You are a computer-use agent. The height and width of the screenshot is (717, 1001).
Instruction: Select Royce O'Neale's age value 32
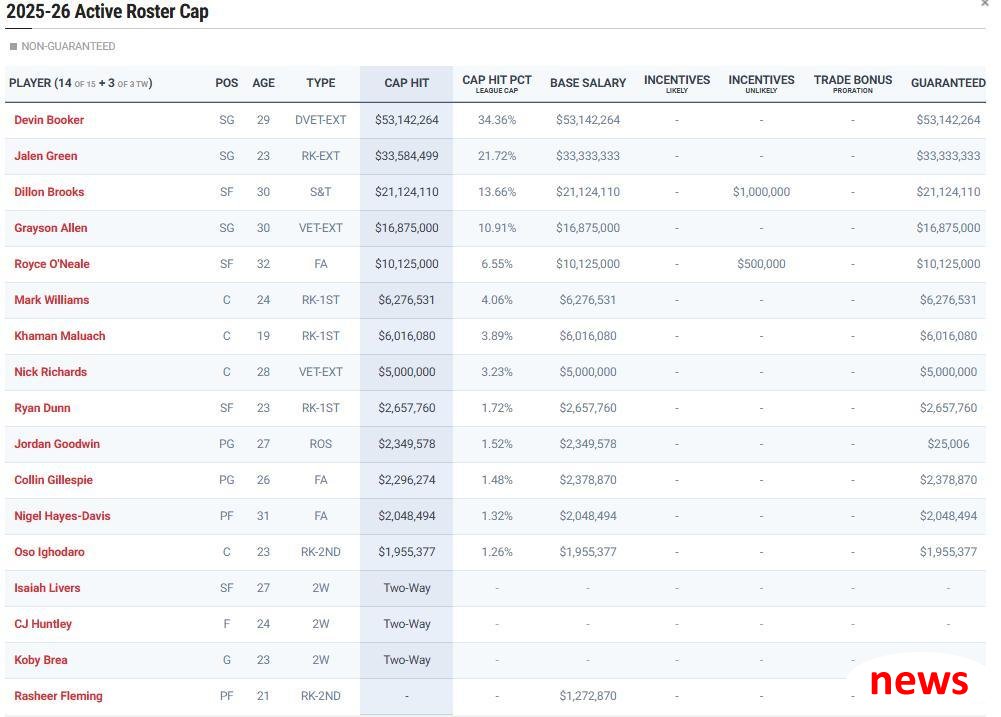264,264
